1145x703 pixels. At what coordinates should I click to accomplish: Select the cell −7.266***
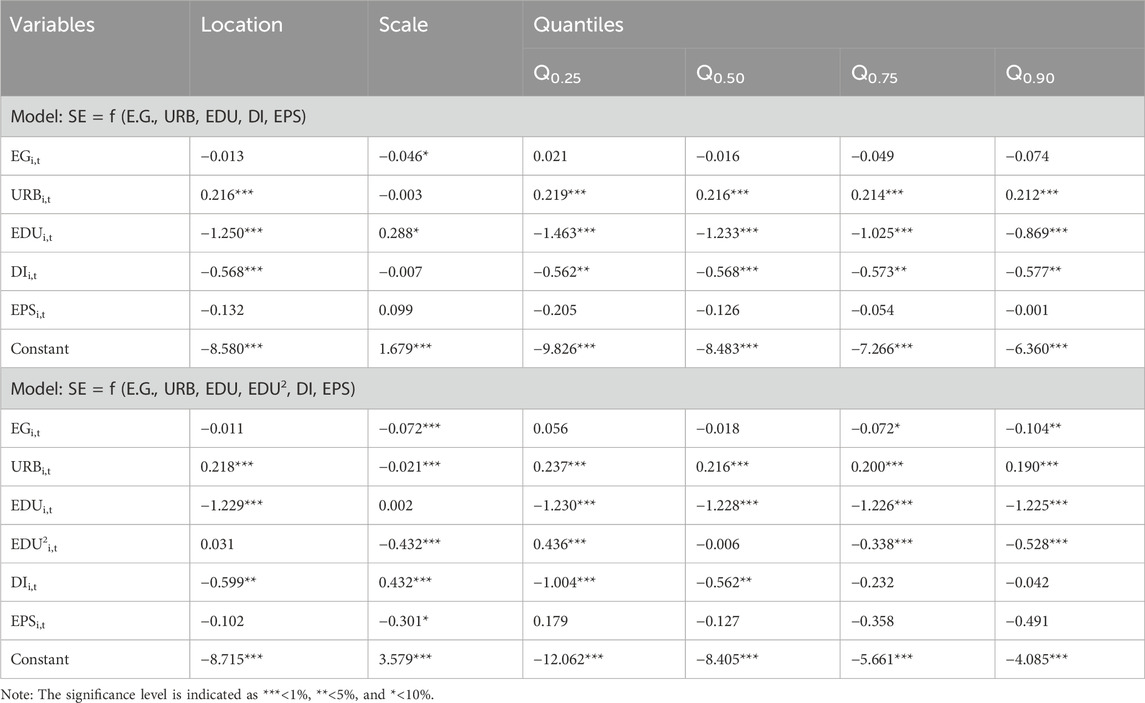click(882, 349)
